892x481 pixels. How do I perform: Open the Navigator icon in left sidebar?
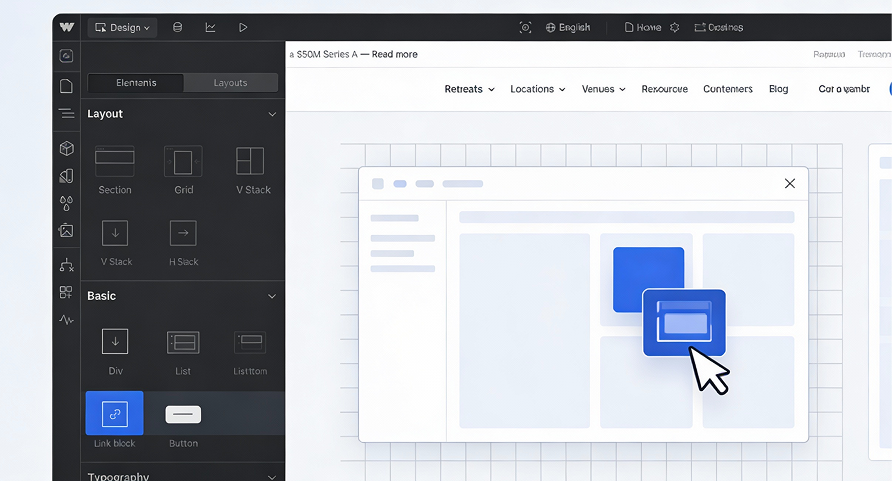pos(66,114)
